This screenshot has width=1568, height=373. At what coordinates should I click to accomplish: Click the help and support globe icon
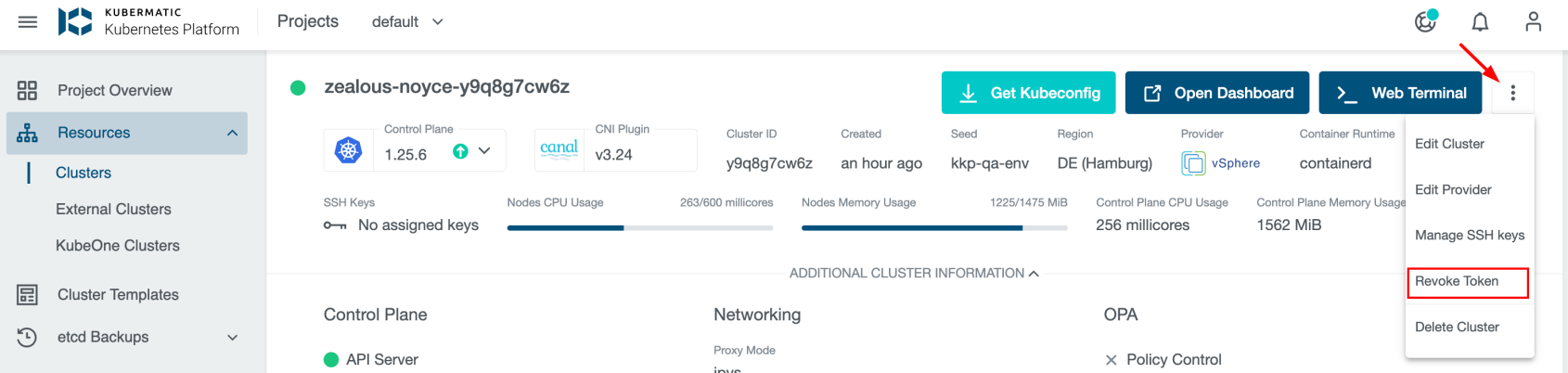coord(1425,21)
